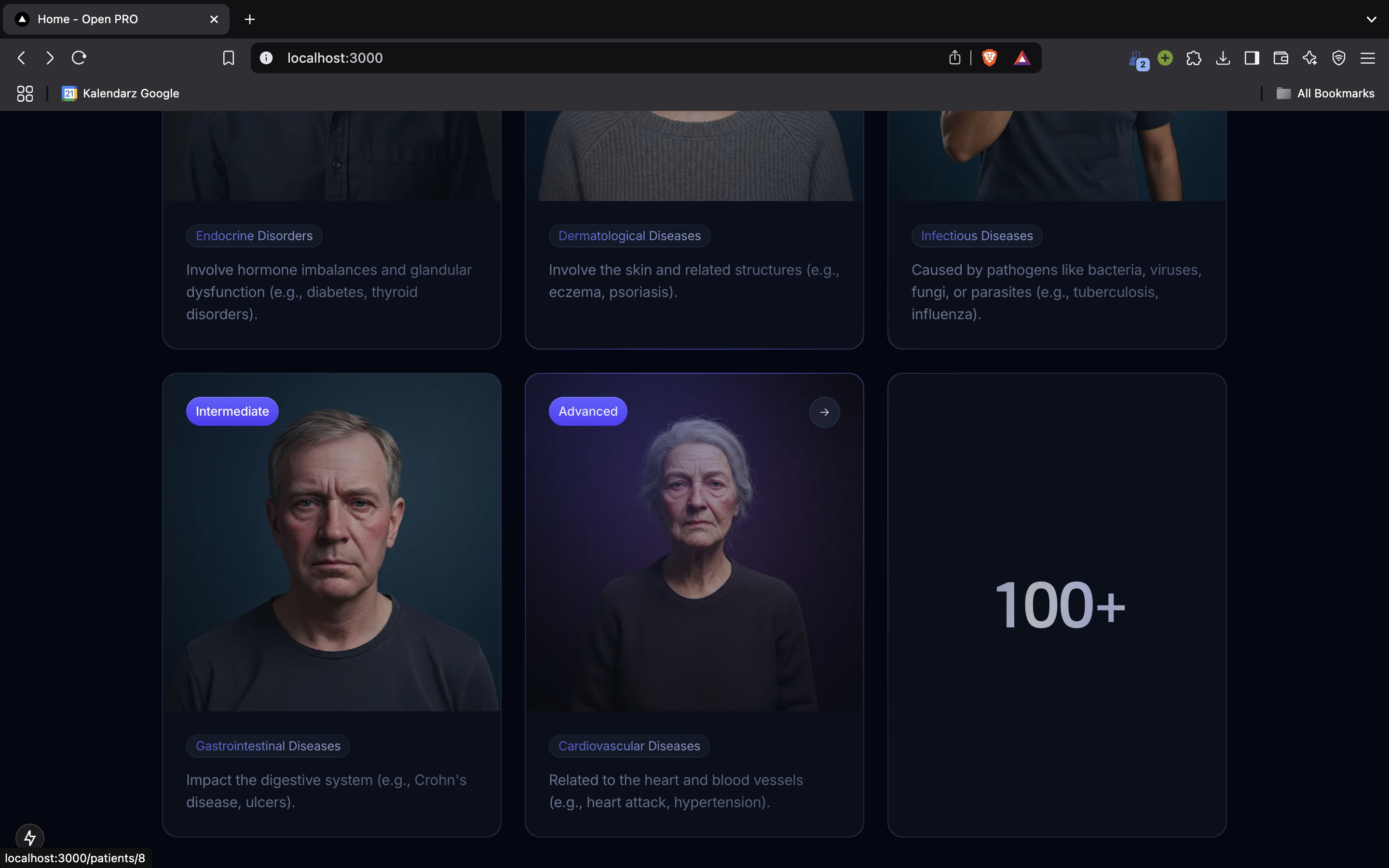Open the extensions puzzle icon
Viewport: 1389px width, 868px height.
[x=1193, y=58]
